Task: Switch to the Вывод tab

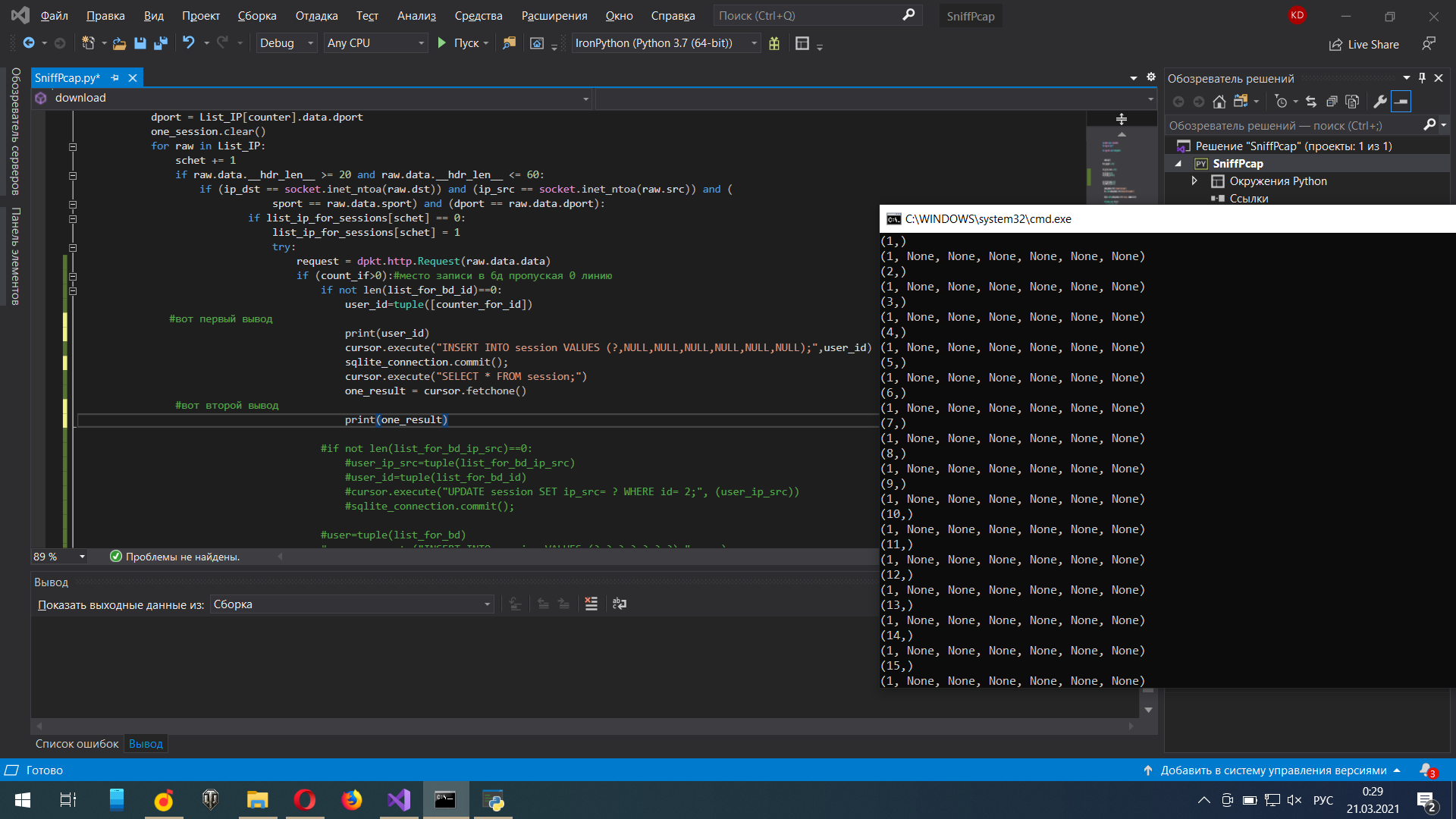Action: tap(146, 744)
